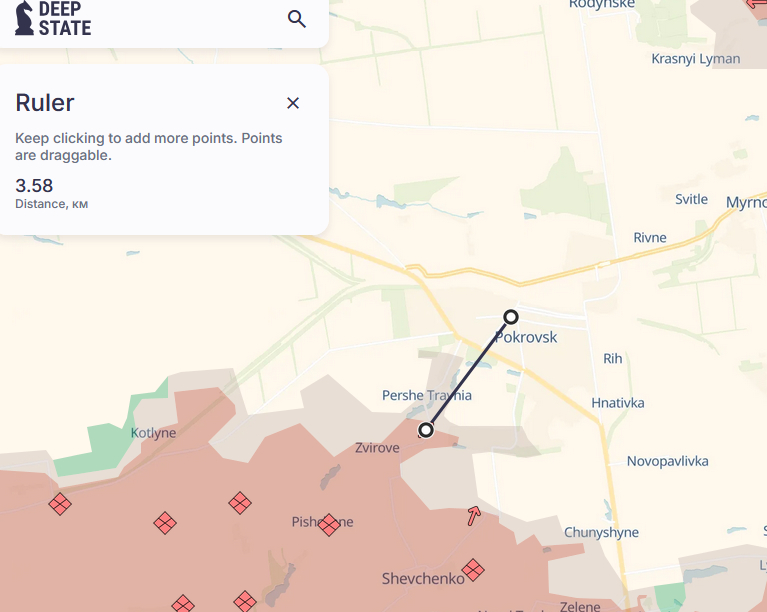The height and width of the screenshot is (612, 767).
Task: Click the Chunyshyne settlement label
Action: 601,533
